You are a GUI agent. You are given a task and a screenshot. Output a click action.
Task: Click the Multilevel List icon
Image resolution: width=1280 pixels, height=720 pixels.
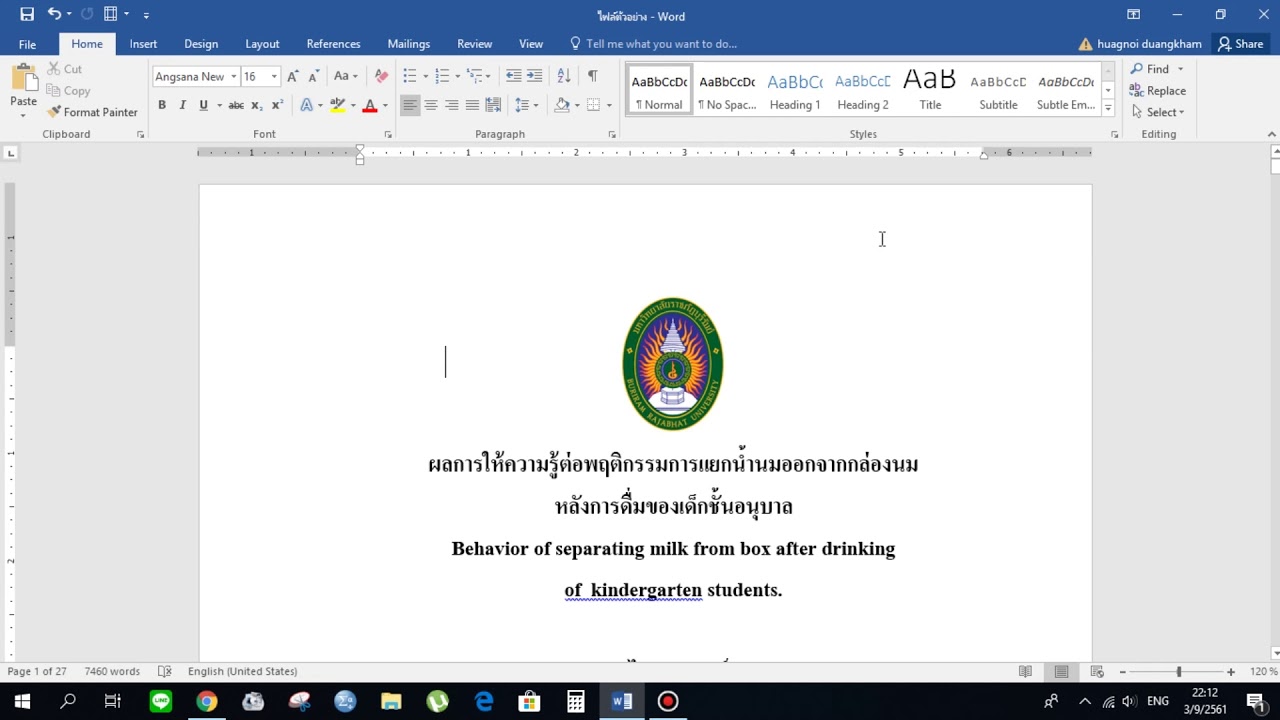[x=475, y=76]
